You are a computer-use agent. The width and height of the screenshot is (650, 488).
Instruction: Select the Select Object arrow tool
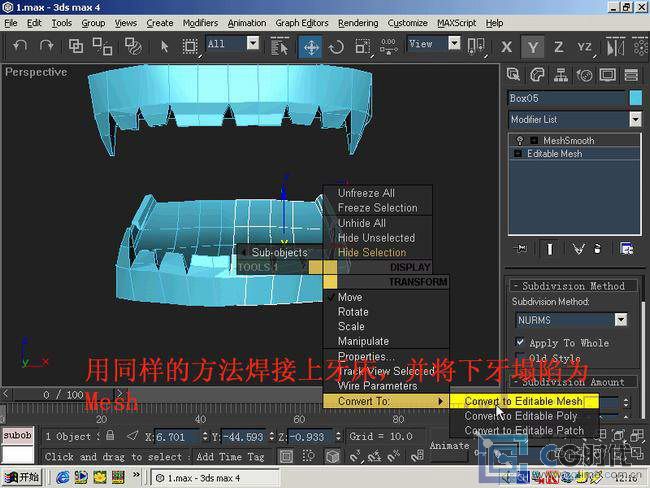164,46
